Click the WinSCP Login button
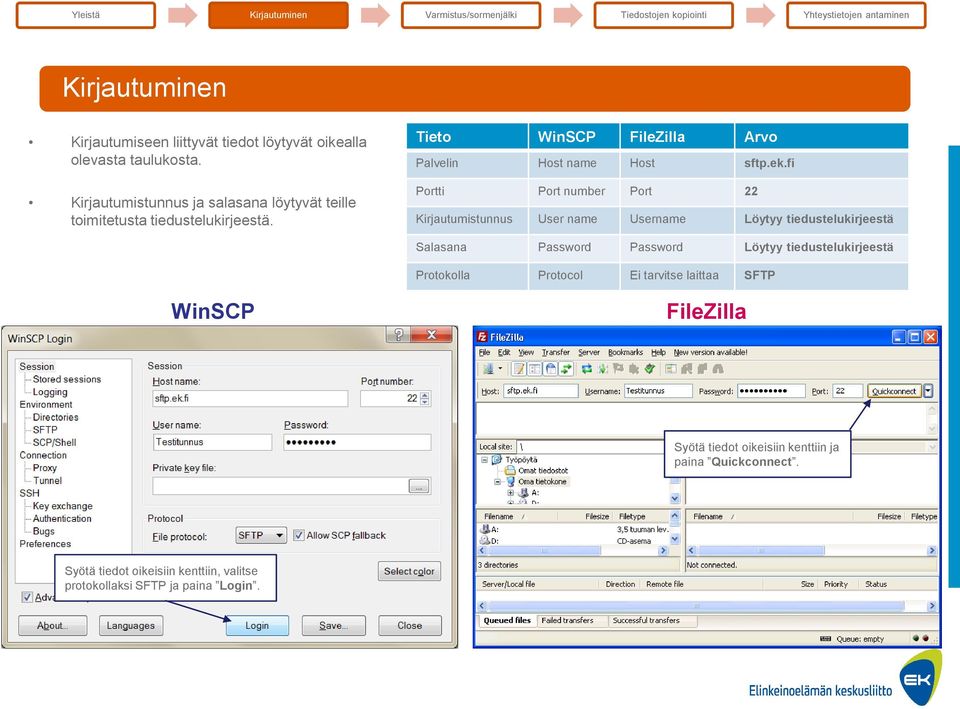The width and height of the screenshot is (960, 709). tap(257, 626)
